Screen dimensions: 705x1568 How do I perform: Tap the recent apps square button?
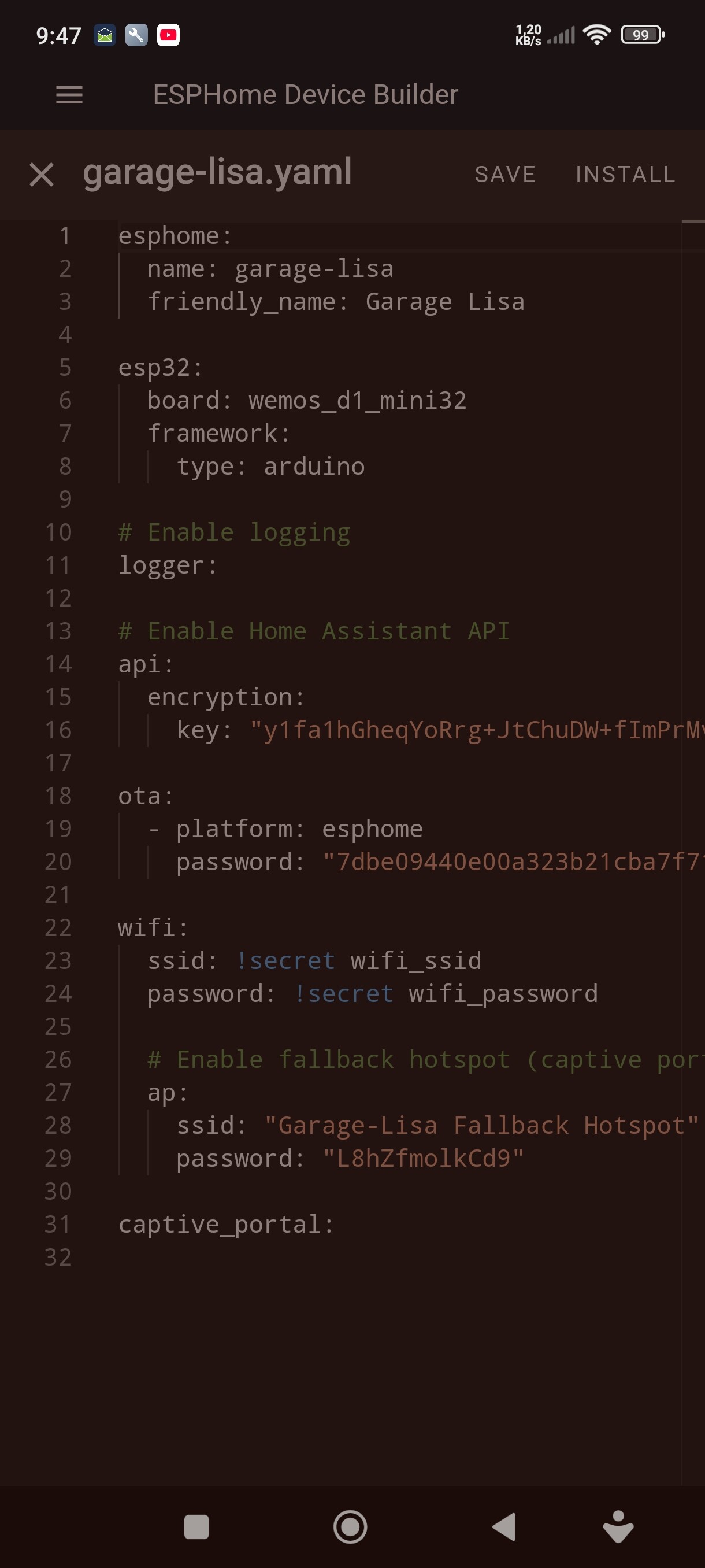click(x=196, y=1526)
